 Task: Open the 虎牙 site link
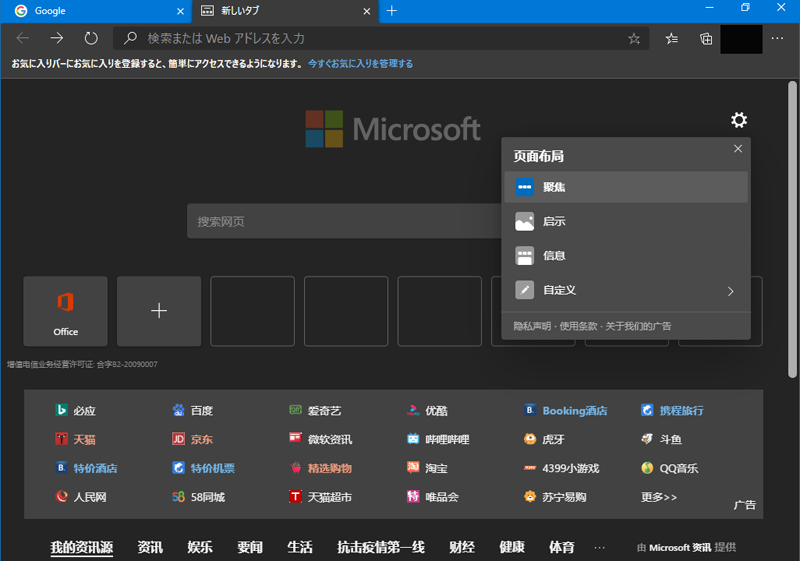point(544,439)
